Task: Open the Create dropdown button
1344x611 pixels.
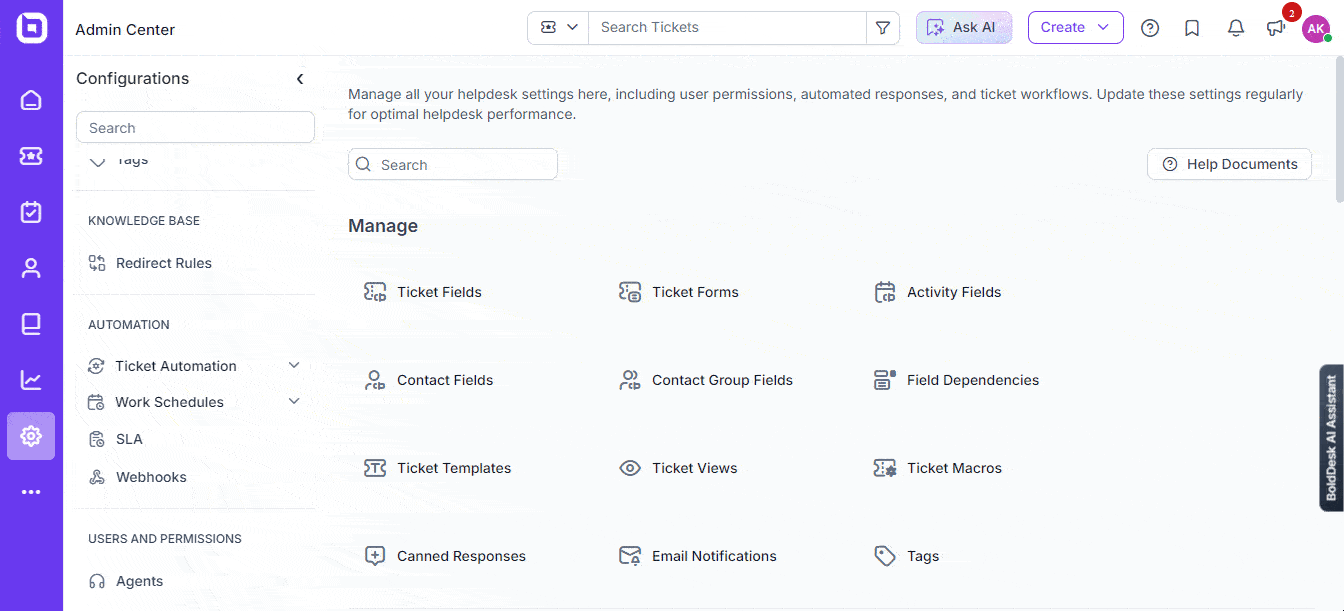Action: tap(1075, 28)
